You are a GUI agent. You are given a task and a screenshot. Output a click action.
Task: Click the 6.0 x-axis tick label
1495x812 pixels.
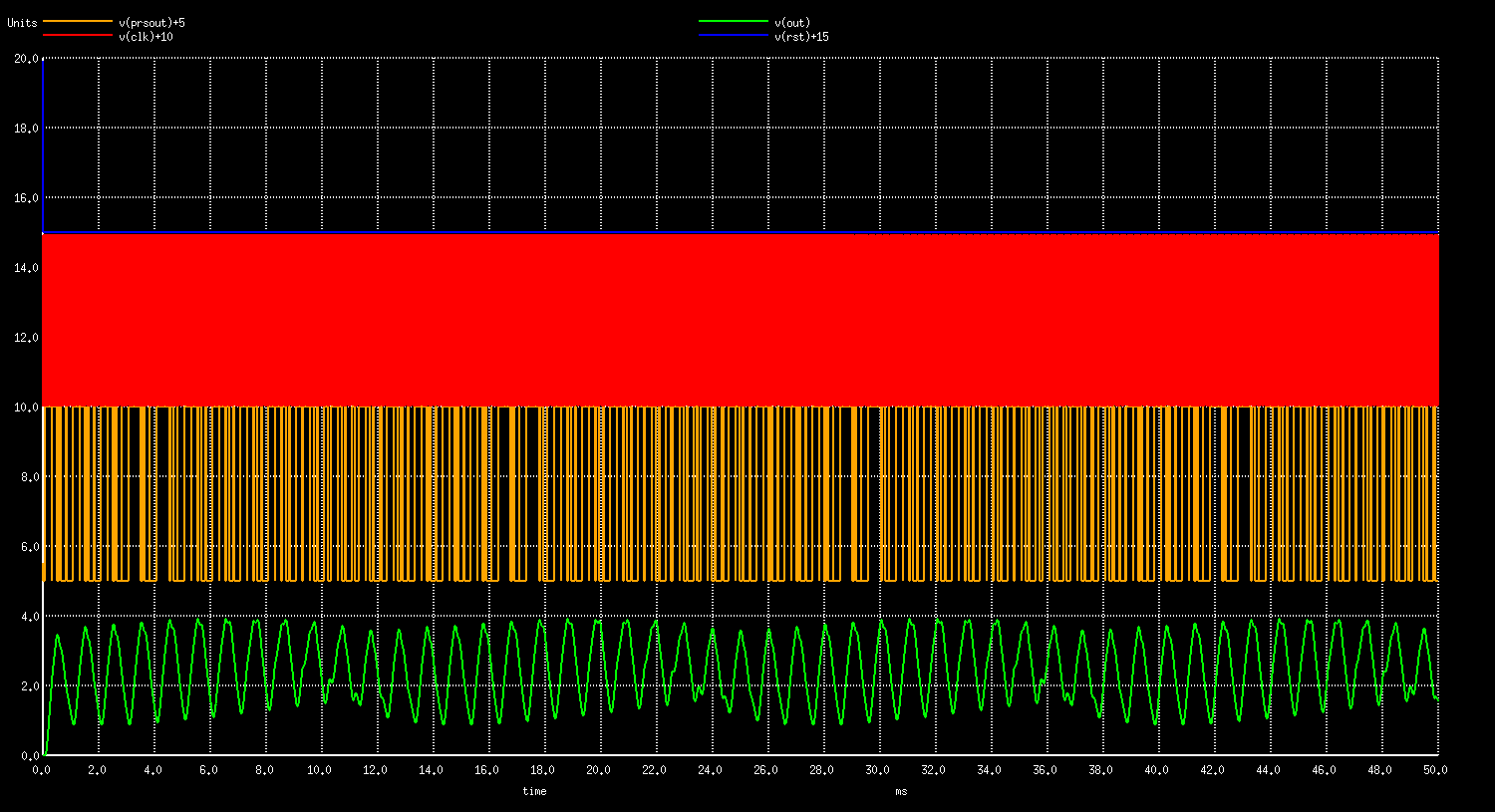coord(208,770)
